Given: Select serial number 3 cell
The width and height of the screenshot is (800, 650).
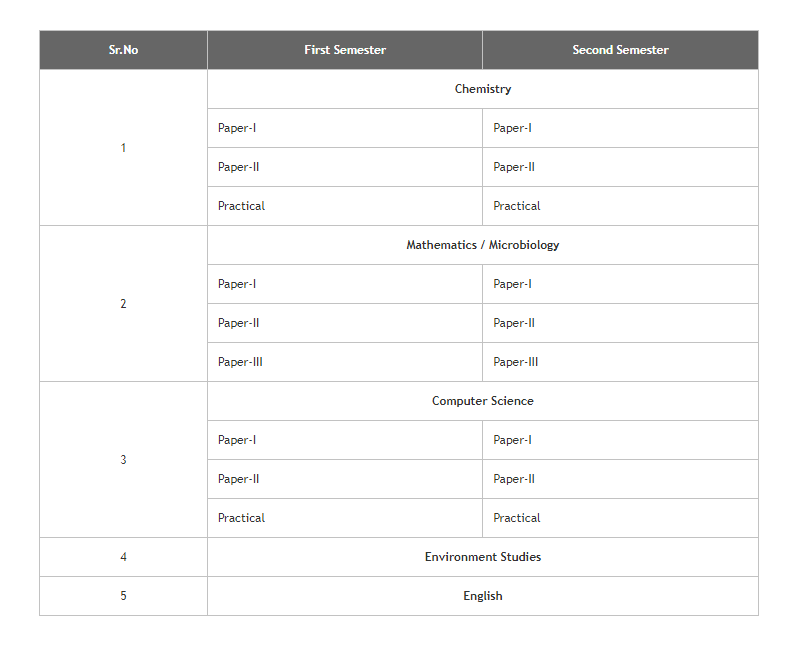Looking at the screenshot, I should pos(123,460).
